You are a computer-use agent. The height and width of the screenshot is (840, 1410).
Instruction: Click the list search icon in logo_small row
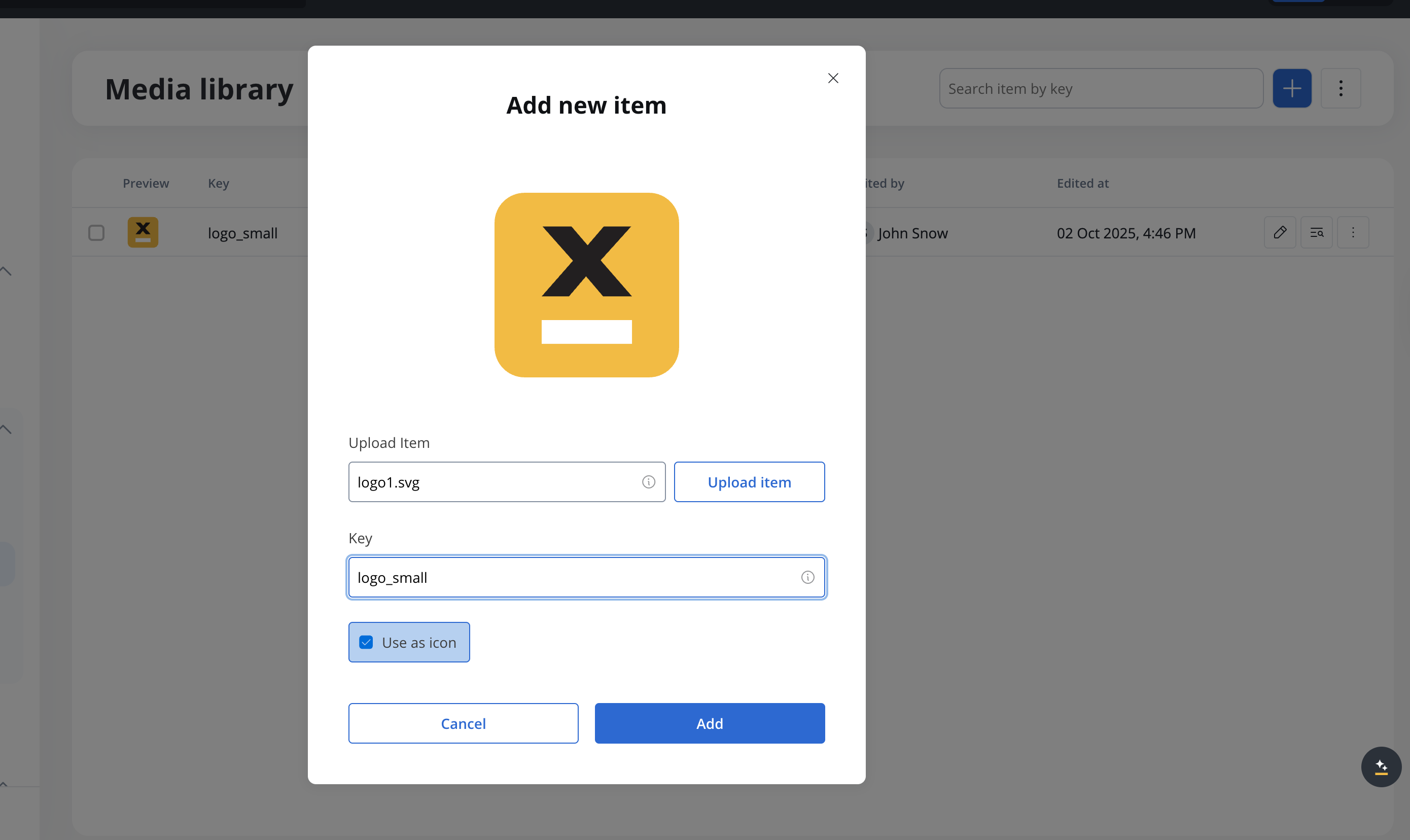click(1317, 233)
